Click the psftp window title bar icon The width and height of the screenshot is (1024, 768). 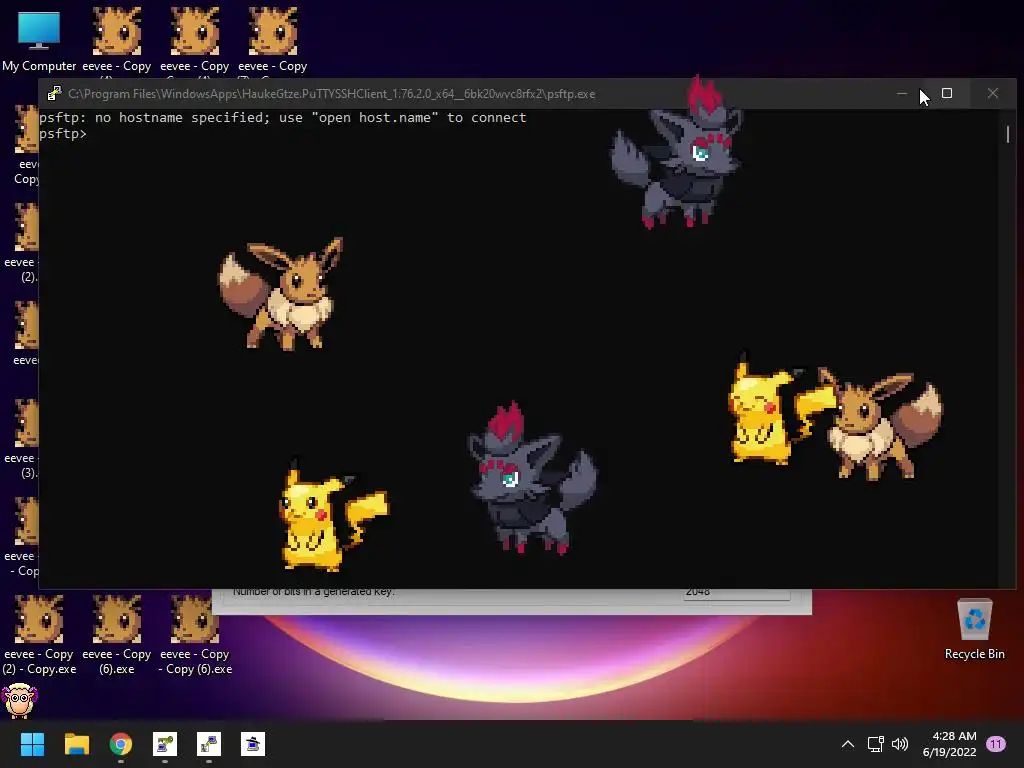click(x=54, y=94)
